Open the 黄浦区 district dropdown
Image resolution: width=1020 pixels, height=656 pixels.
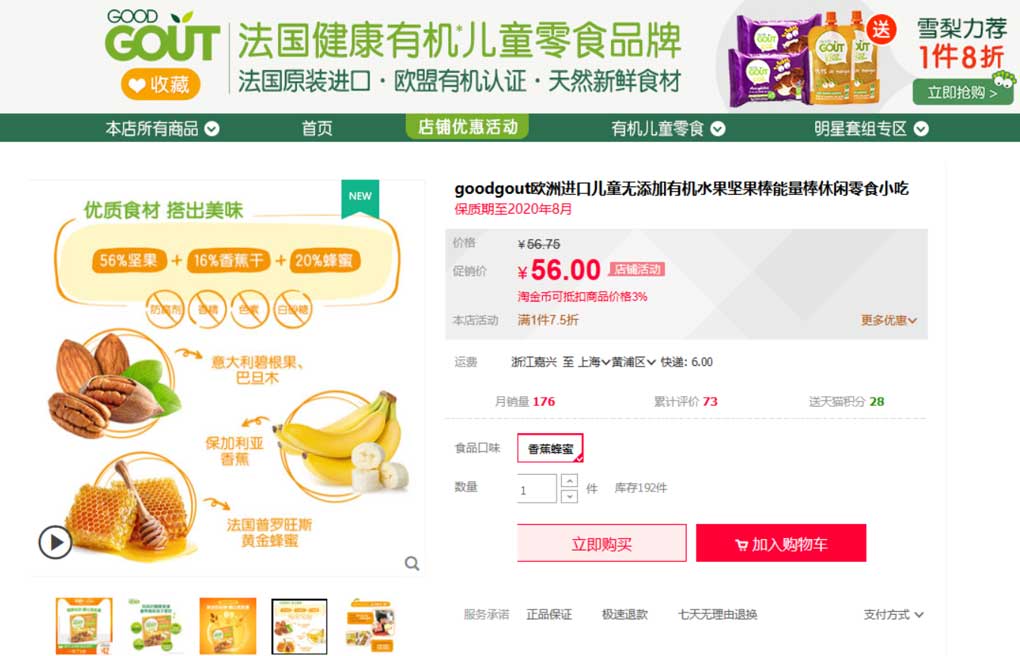click(x=634, y=362)
